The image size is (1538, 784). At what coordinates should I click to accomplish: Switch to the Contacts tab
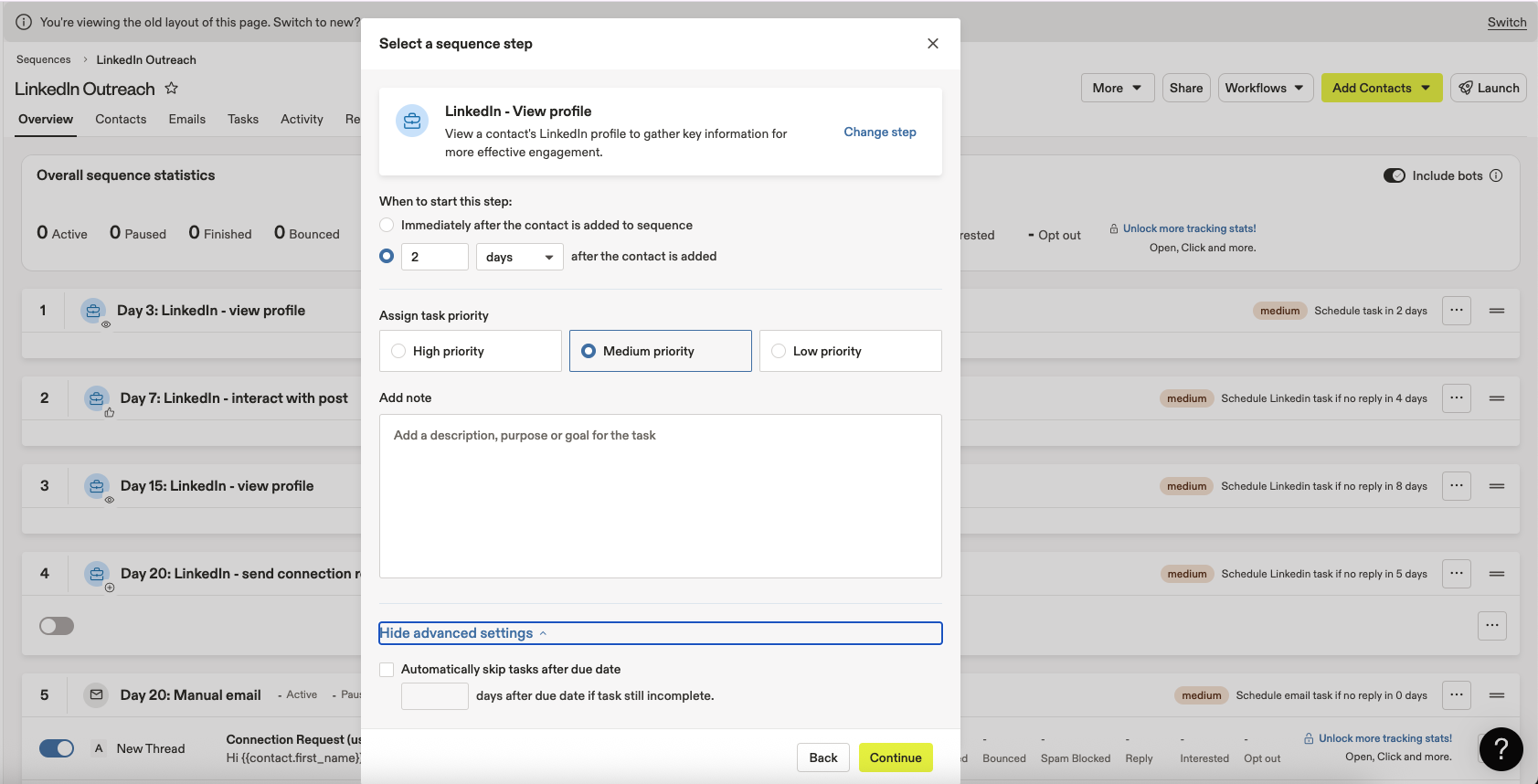121,119
